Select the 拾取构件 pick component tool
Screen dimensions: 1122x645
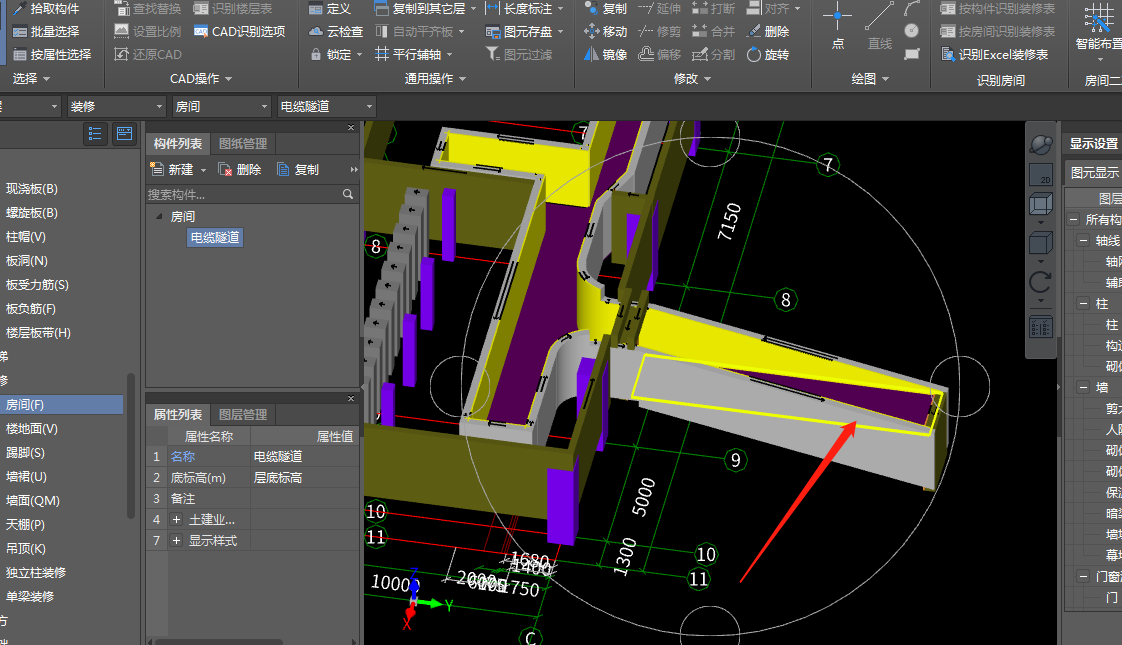coord(47,9)
